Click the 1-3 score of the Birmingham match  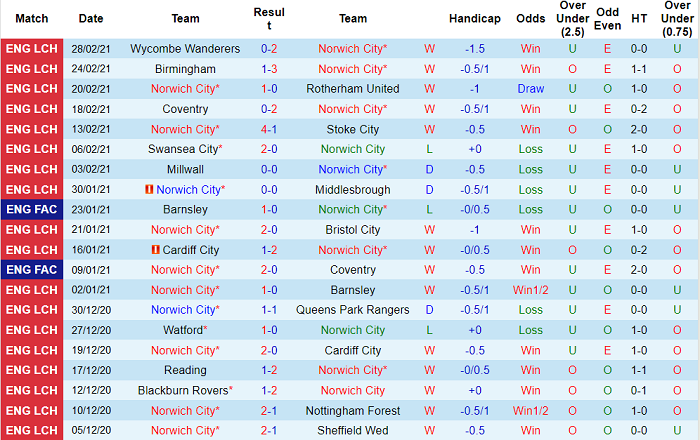pos(270,69)
